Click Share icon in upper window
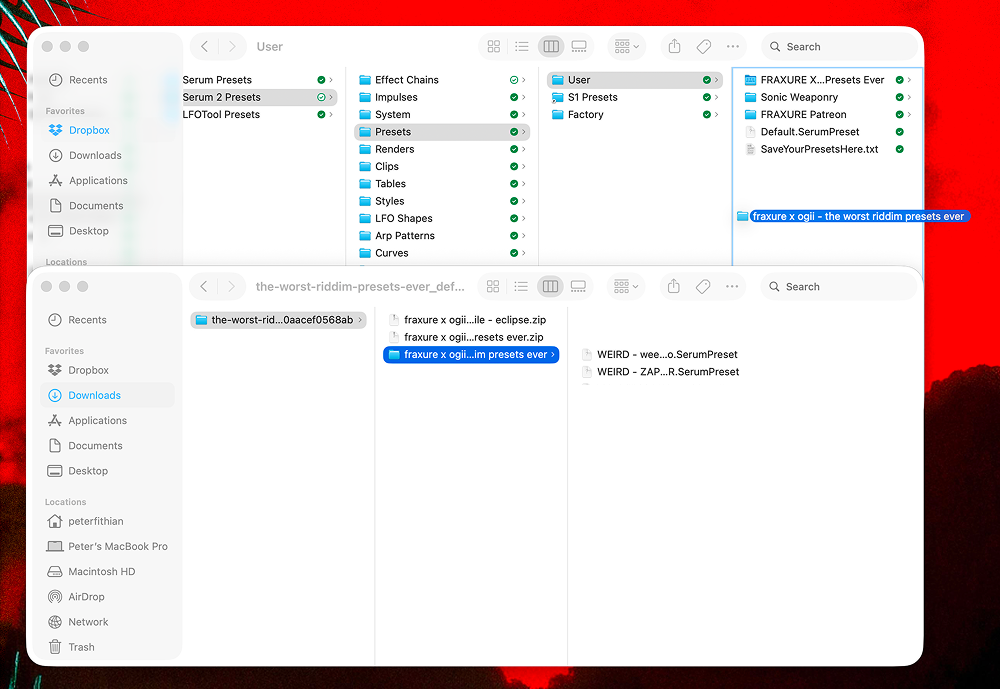The height and width of the screenshot is (690, 1000). (x=674, y=47)
